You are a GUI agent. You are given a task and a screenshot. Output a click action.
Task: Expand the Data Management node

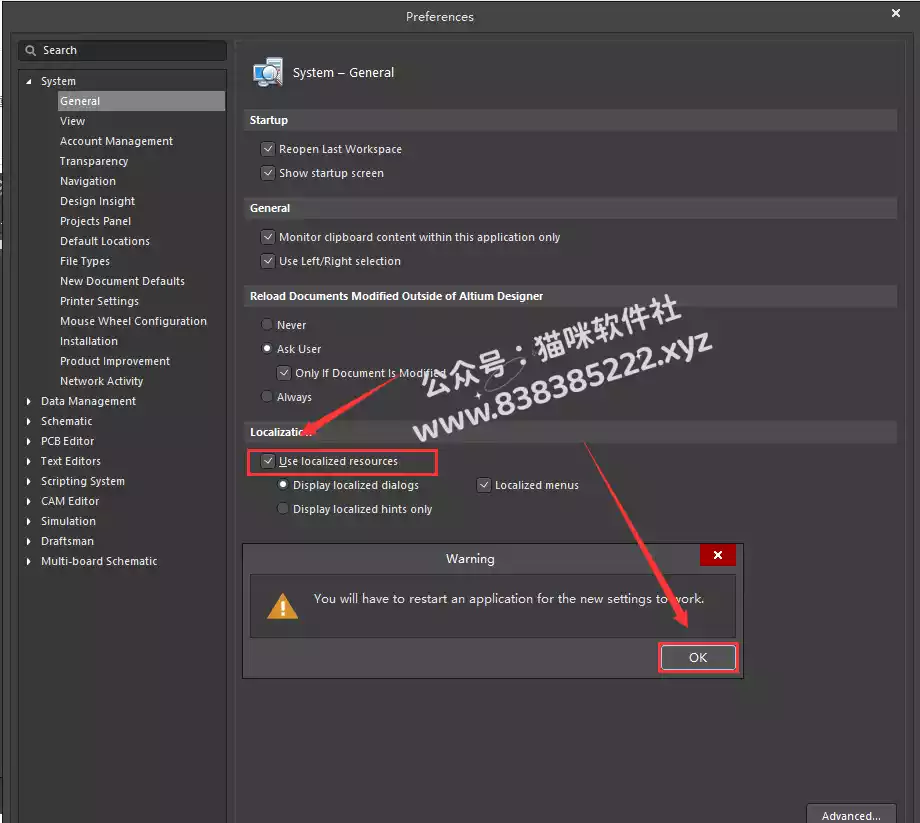[29, 401]
